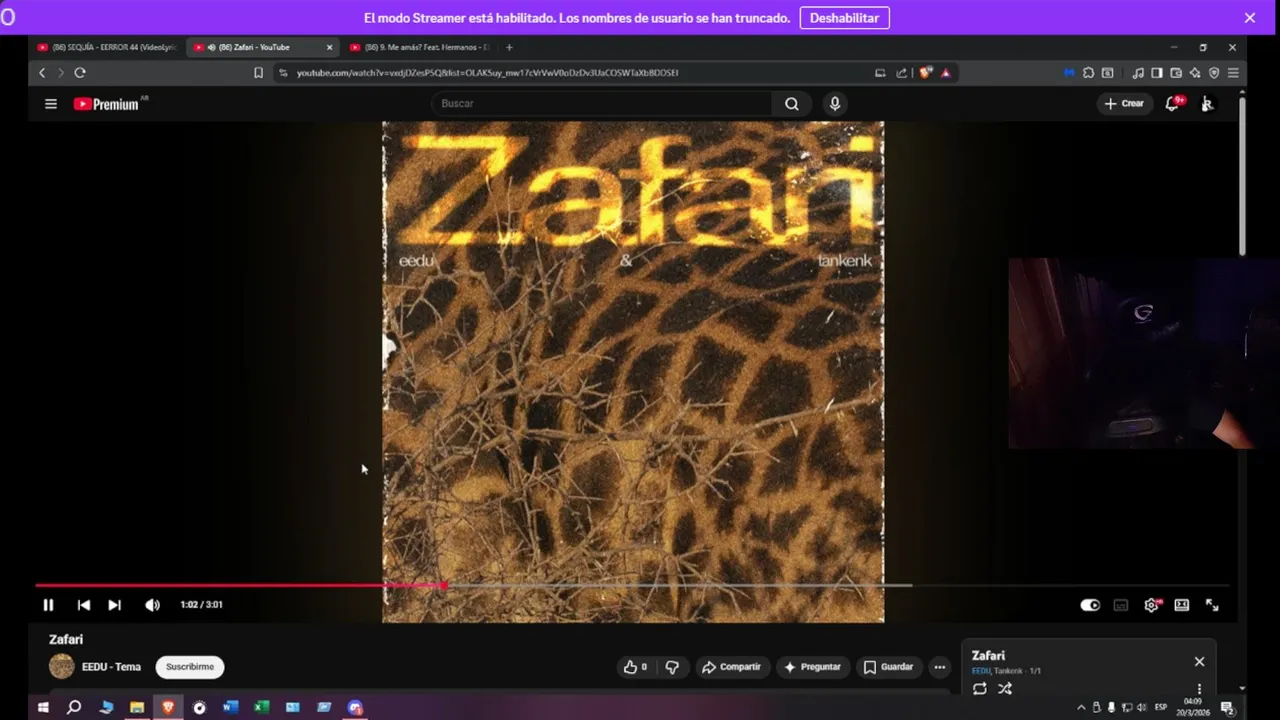This screenshot has height=720, width=1280.
Task: Like the Zafari video
Action: [x=635, y=667]
